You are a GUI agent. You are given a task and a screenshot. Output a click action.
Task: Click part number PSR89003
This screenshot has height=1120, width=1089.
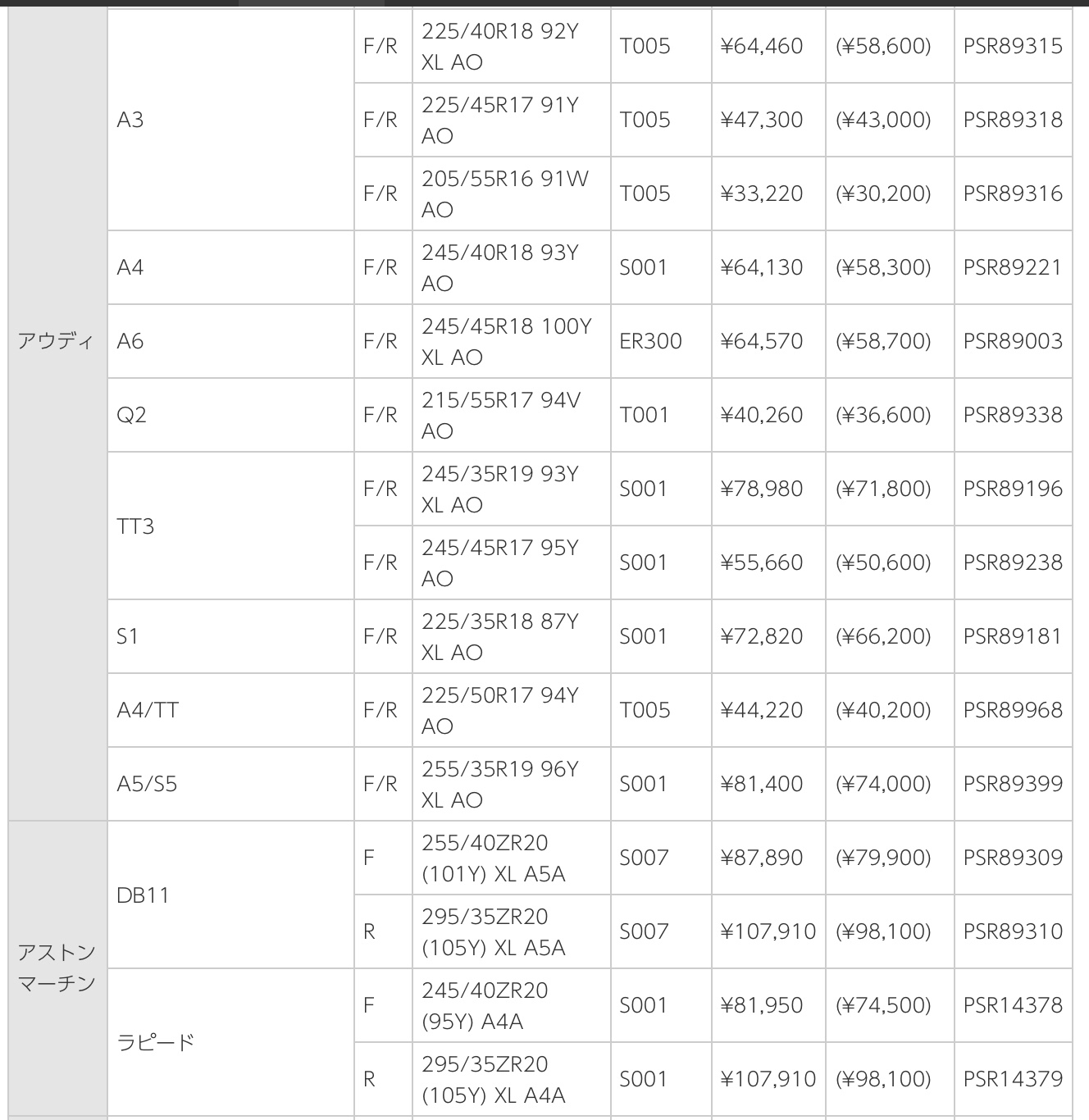[1013, 341]
